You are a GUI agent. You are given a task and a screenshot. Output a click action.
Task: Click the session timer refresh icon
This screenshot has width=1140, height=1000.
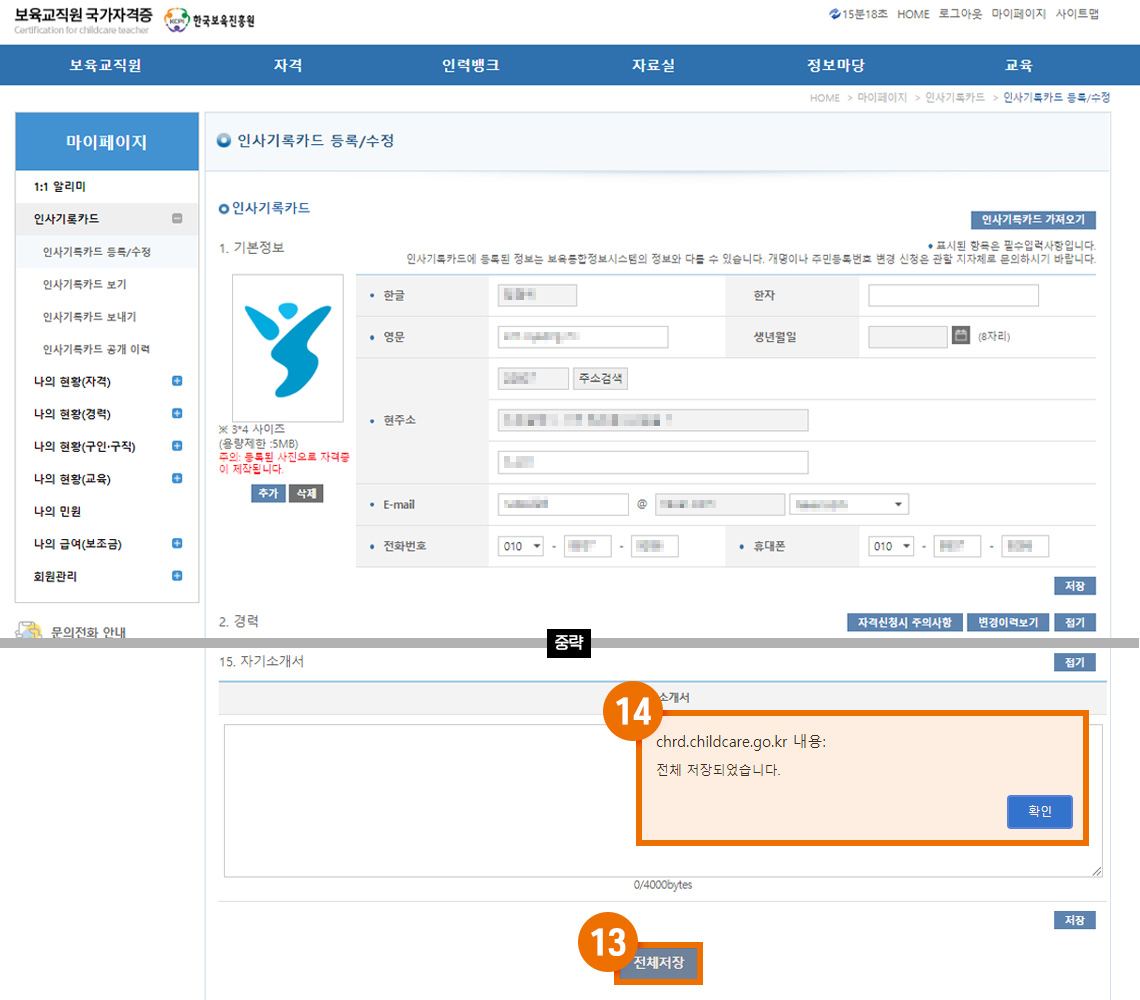[835, 15]
